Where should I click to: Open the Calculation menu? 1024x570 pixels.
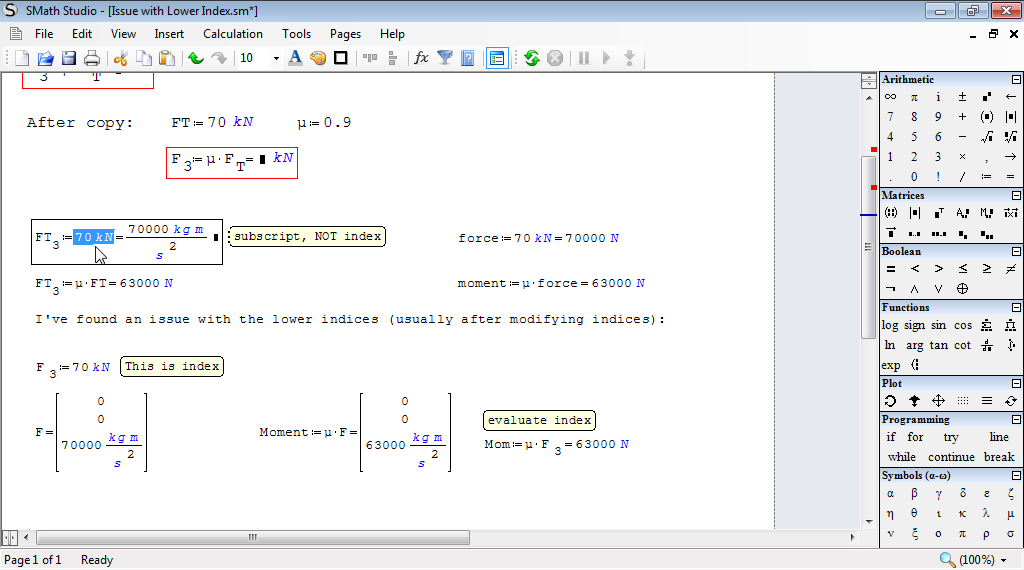click(x=233, y=34)
